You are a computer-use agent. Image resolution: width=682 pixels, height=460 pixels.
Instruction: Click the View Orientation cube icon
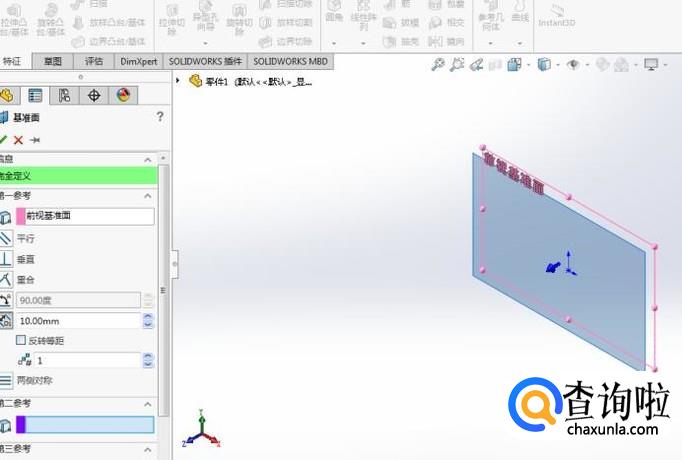click(514, 65)
